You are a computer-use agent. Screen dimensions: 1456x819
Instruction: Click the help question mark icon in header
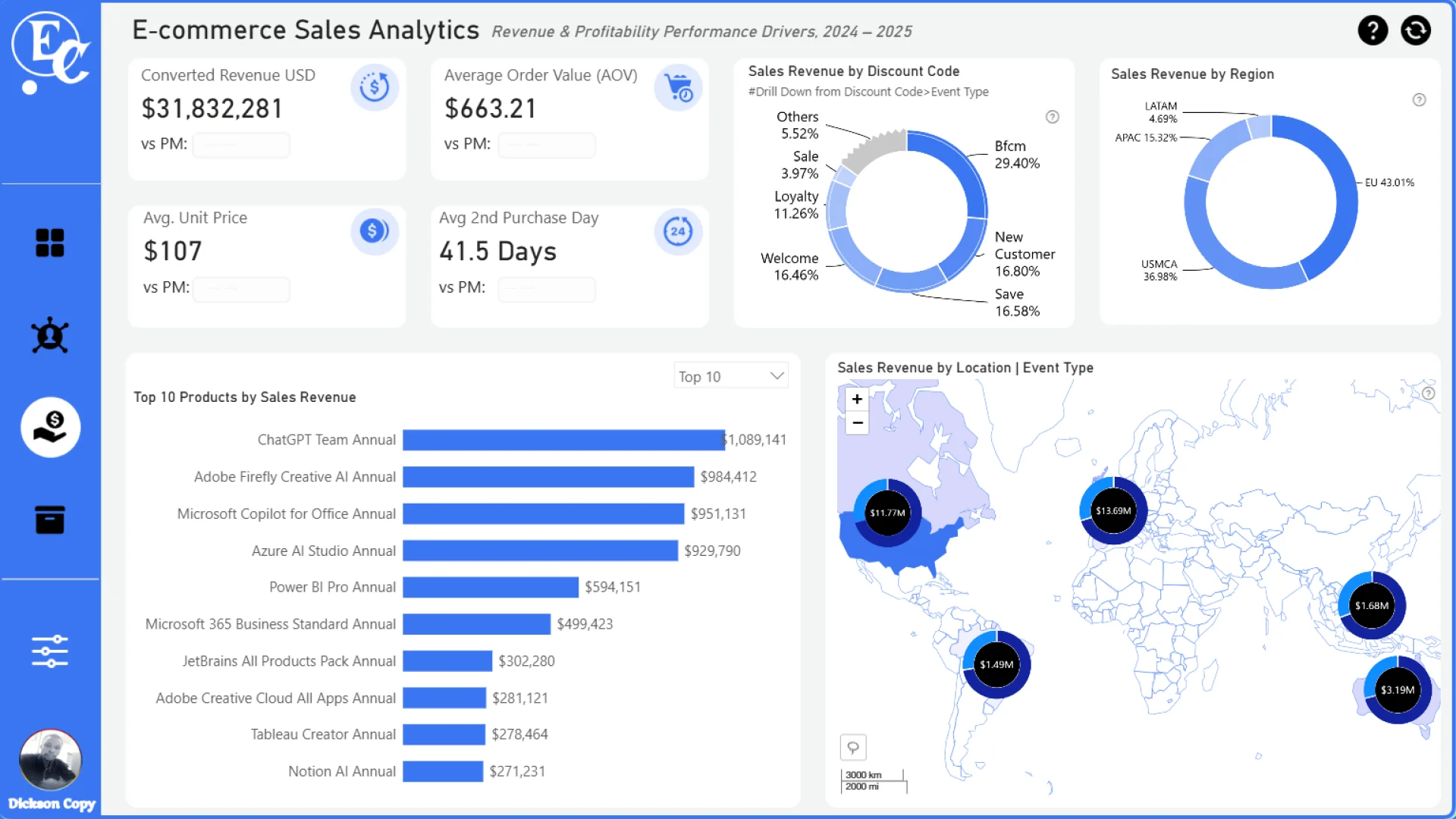(x=1372, y=30)
